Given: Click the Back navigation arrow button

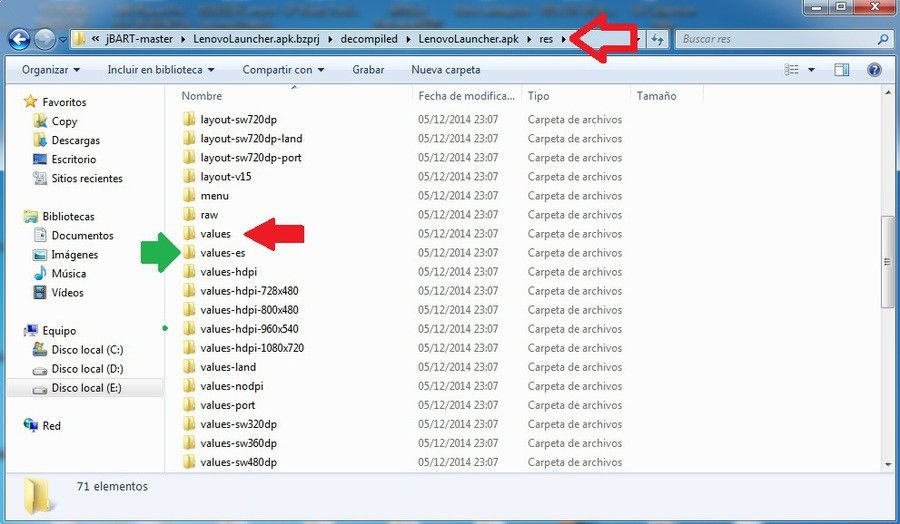Looking at the screenshot, I should point(19,39).
